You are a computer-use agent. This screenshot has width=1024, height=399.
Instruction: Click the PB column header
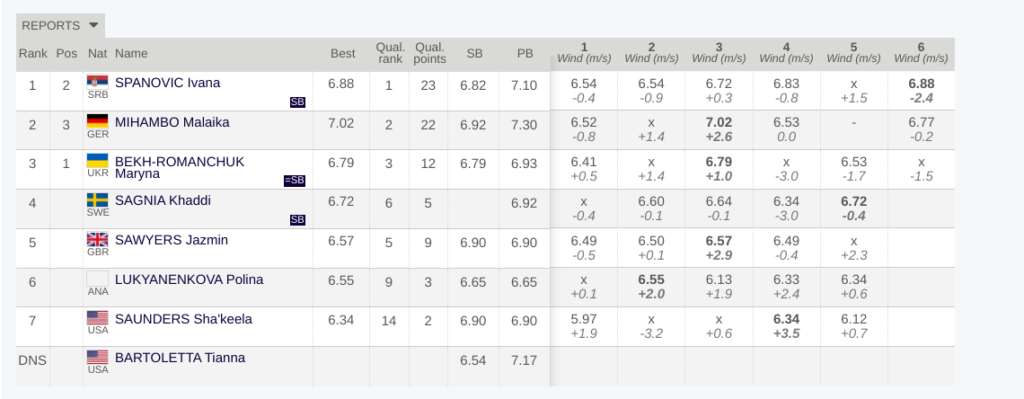point(525,54)
